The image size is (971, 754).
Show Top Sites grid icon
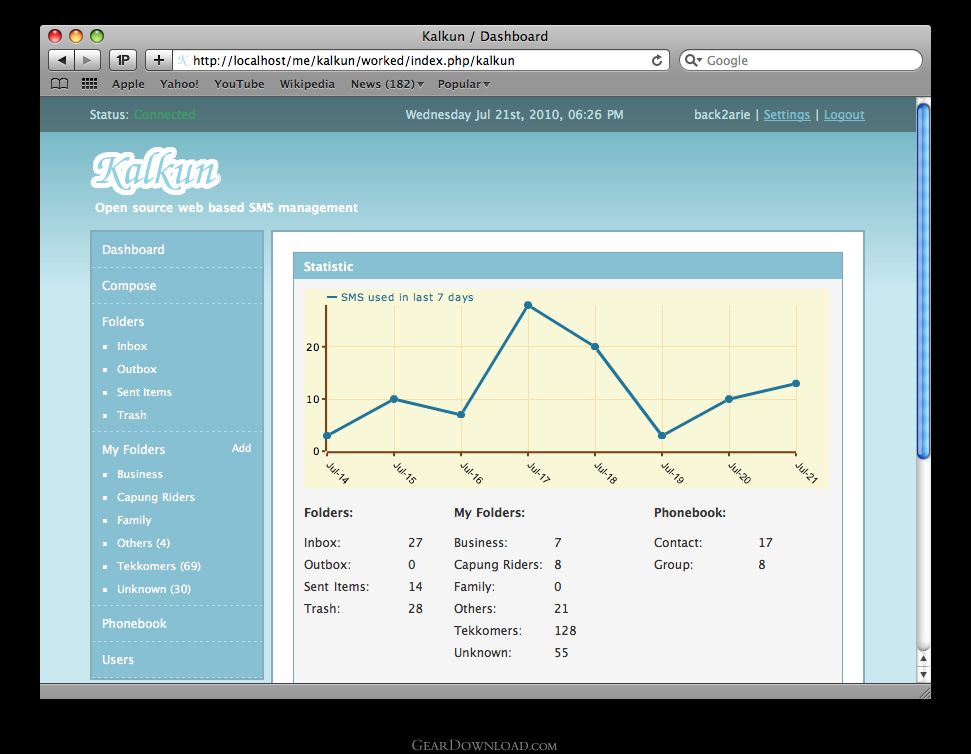click(90, 84)
